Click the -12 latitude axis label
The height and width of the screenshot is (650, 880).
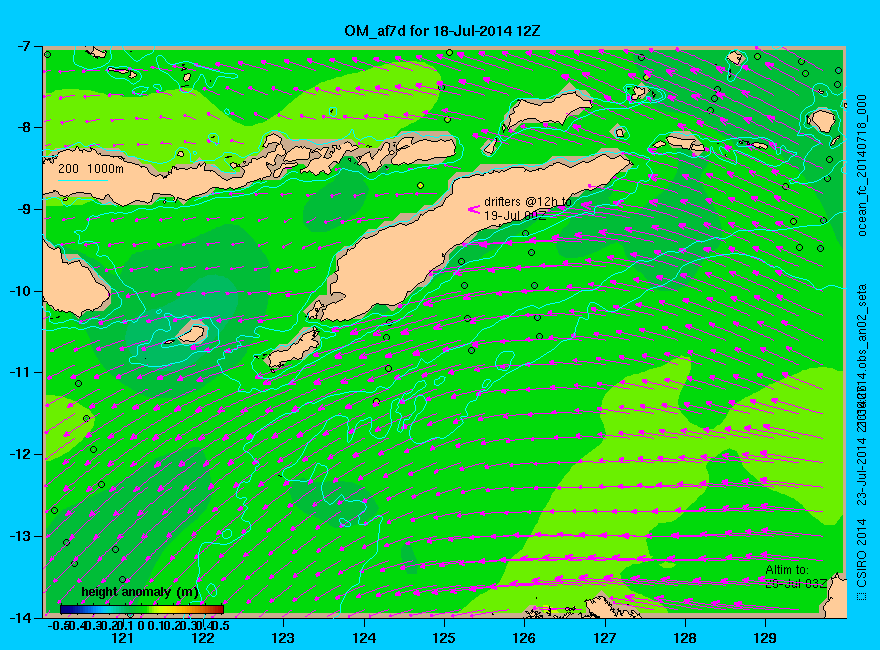click(x=19, y=454)
